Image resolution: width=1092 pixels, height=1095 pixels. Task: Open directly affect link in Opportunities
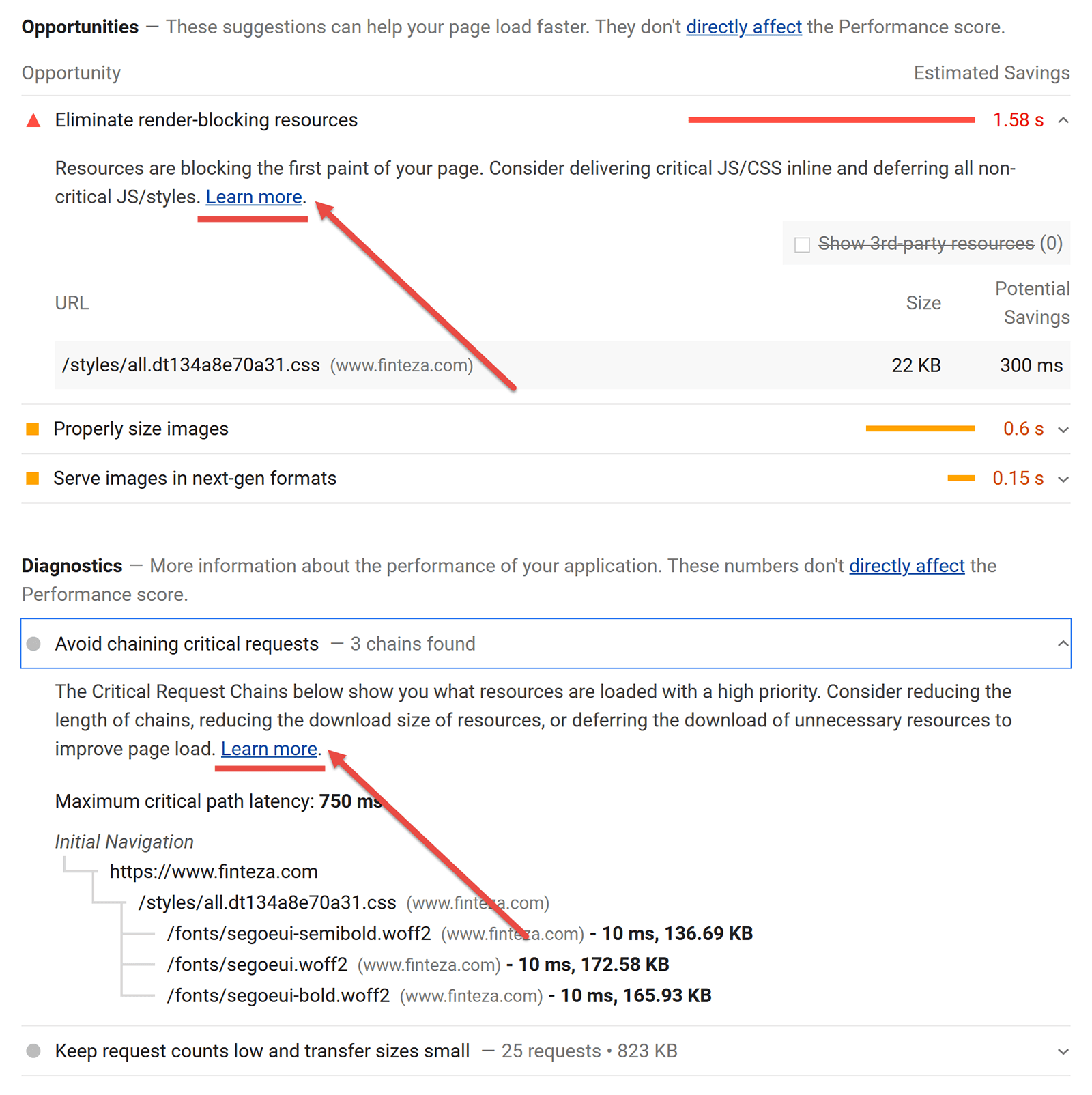click(743, 27)
